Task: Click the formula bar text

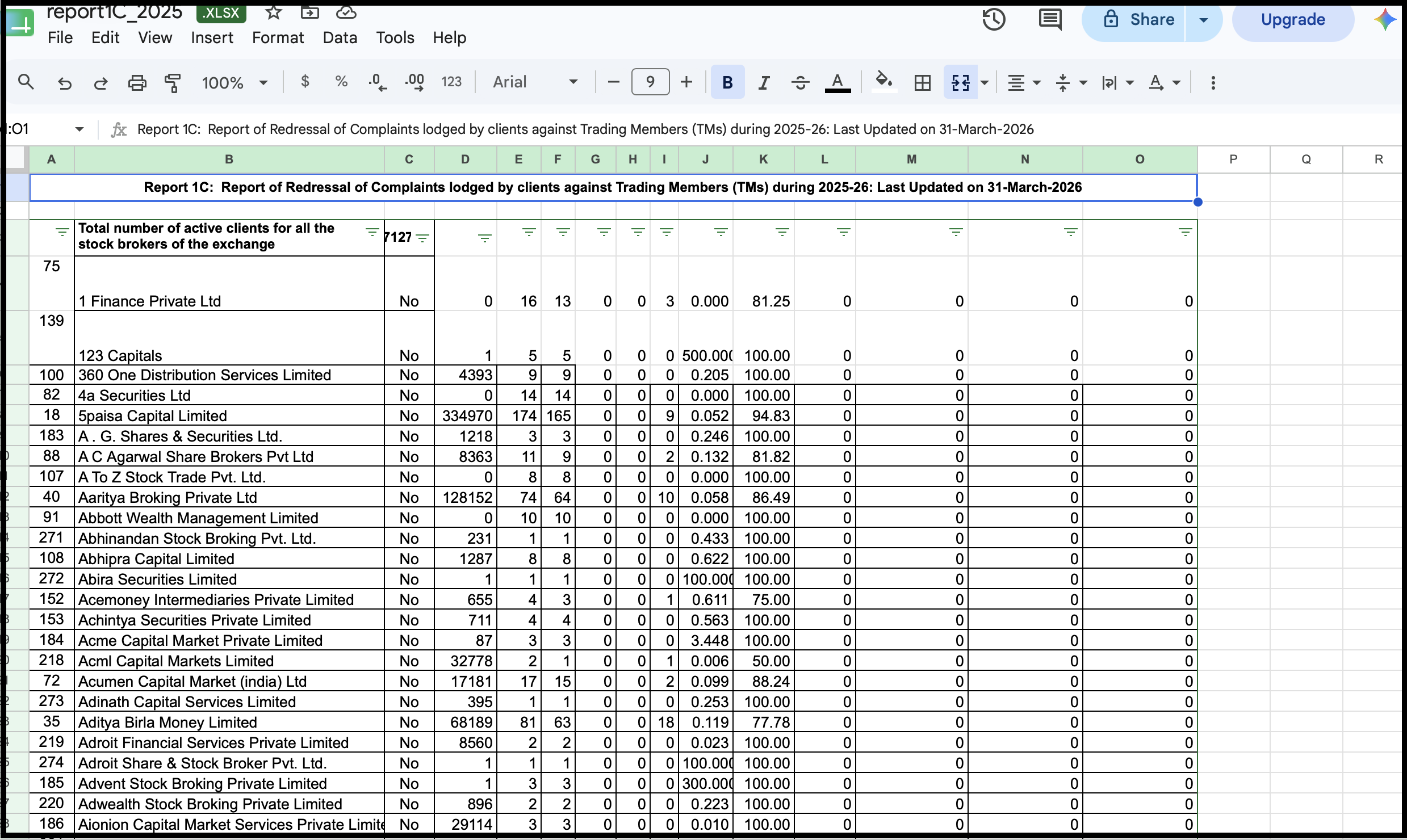Action: coord(585,129)
